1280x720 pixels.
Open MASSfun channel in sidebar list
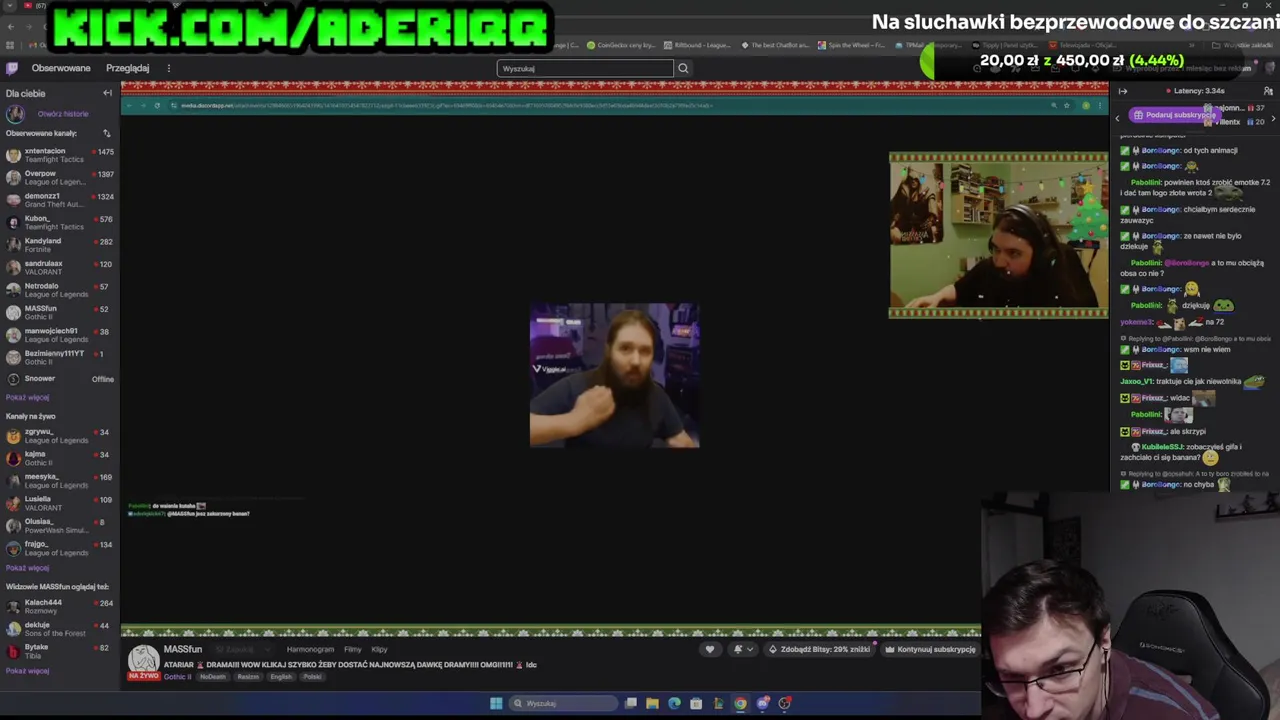[60, 312]
